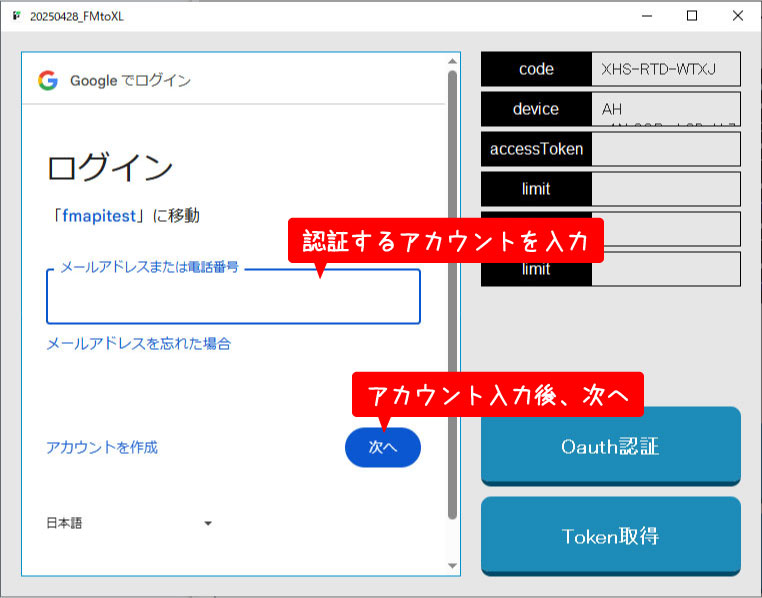Click the vertical scrollbar thumb in login pane
This screenshot has height=598, width=762.
point(452,295)
